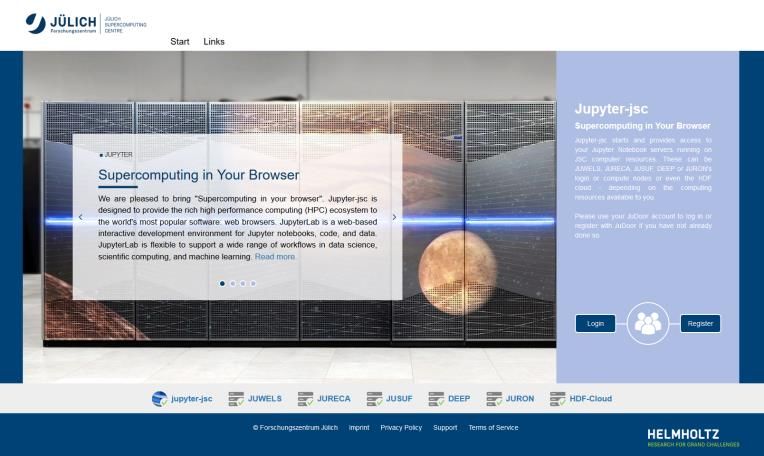Viewport: 764px width, 456px height.
Task: Go to next carousel slide arrow
Action: click(394, 217)
